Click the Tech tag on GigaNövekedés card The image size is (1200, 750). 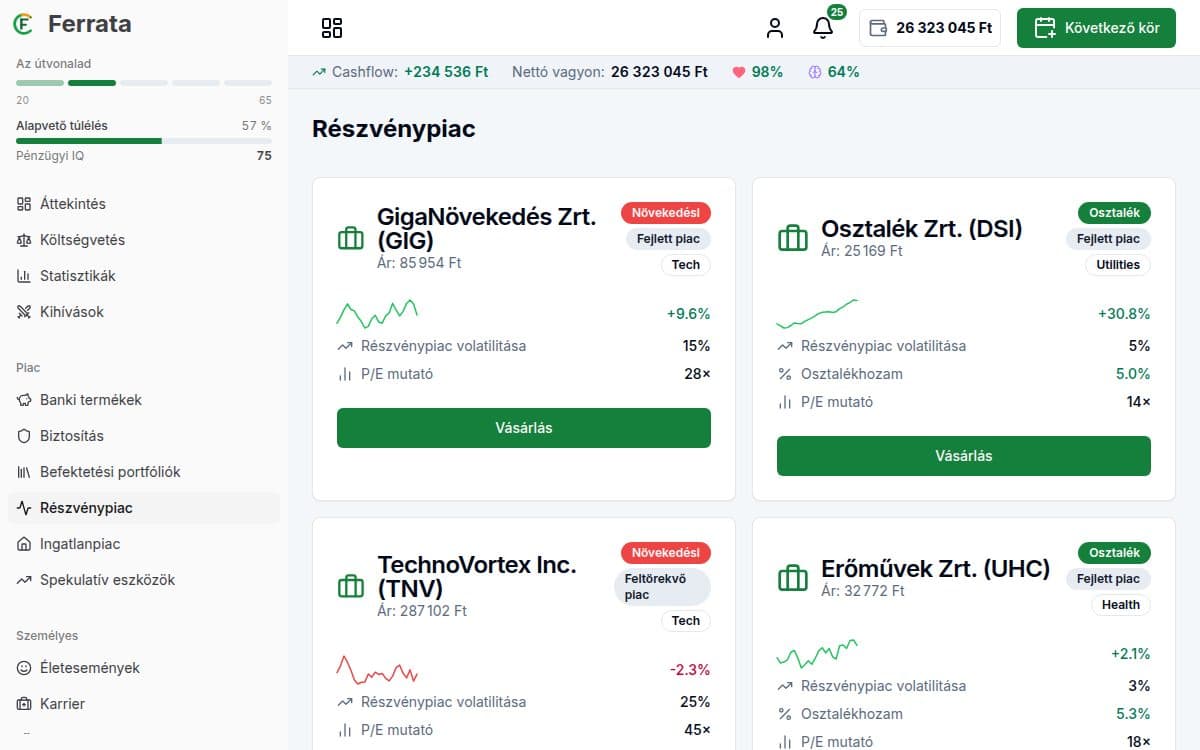click(686, 265)
